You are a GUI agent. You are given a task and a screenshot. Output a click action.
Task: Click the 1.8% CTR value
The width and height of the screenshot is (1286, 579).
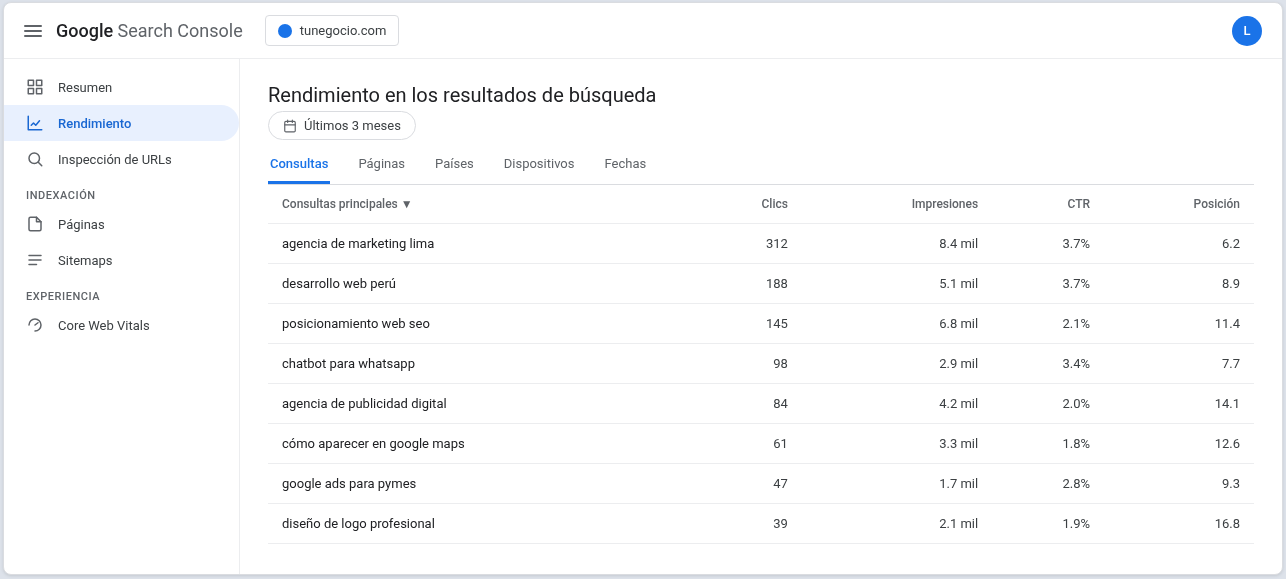tap(1076, 444)
